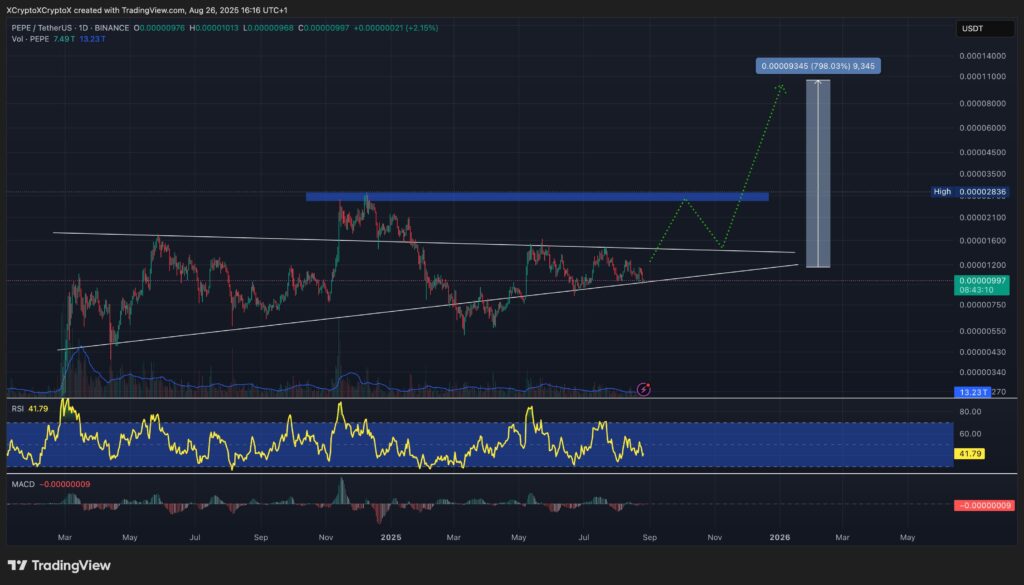Click the pink lightning event marker icon
Image resolution: width=1024 pixels, height=585 pixels.
click(x=644, y=388)
